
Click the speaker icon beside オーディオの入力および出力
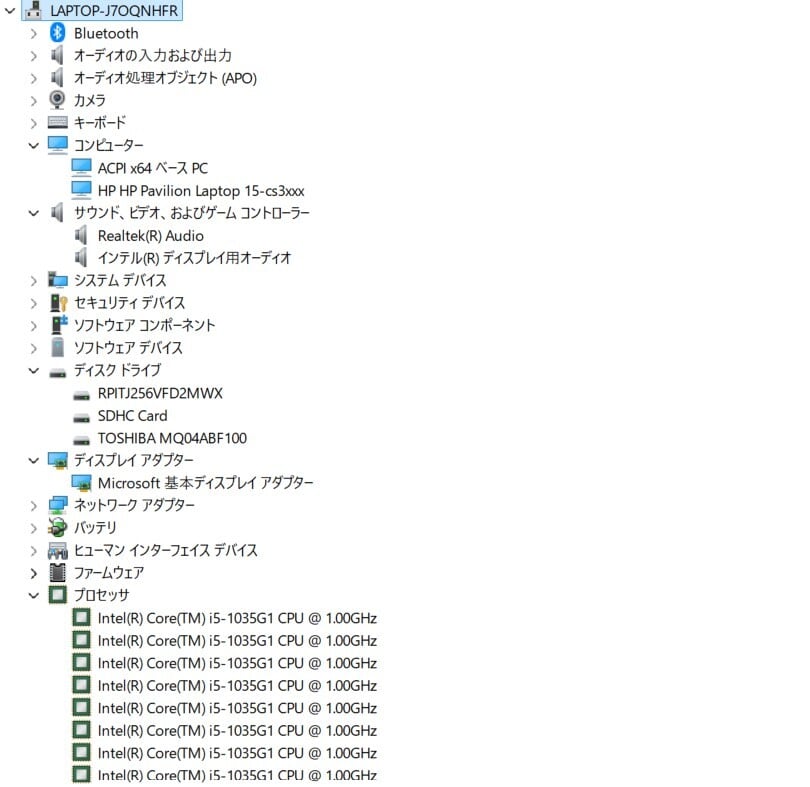click(x=57, y=55)
